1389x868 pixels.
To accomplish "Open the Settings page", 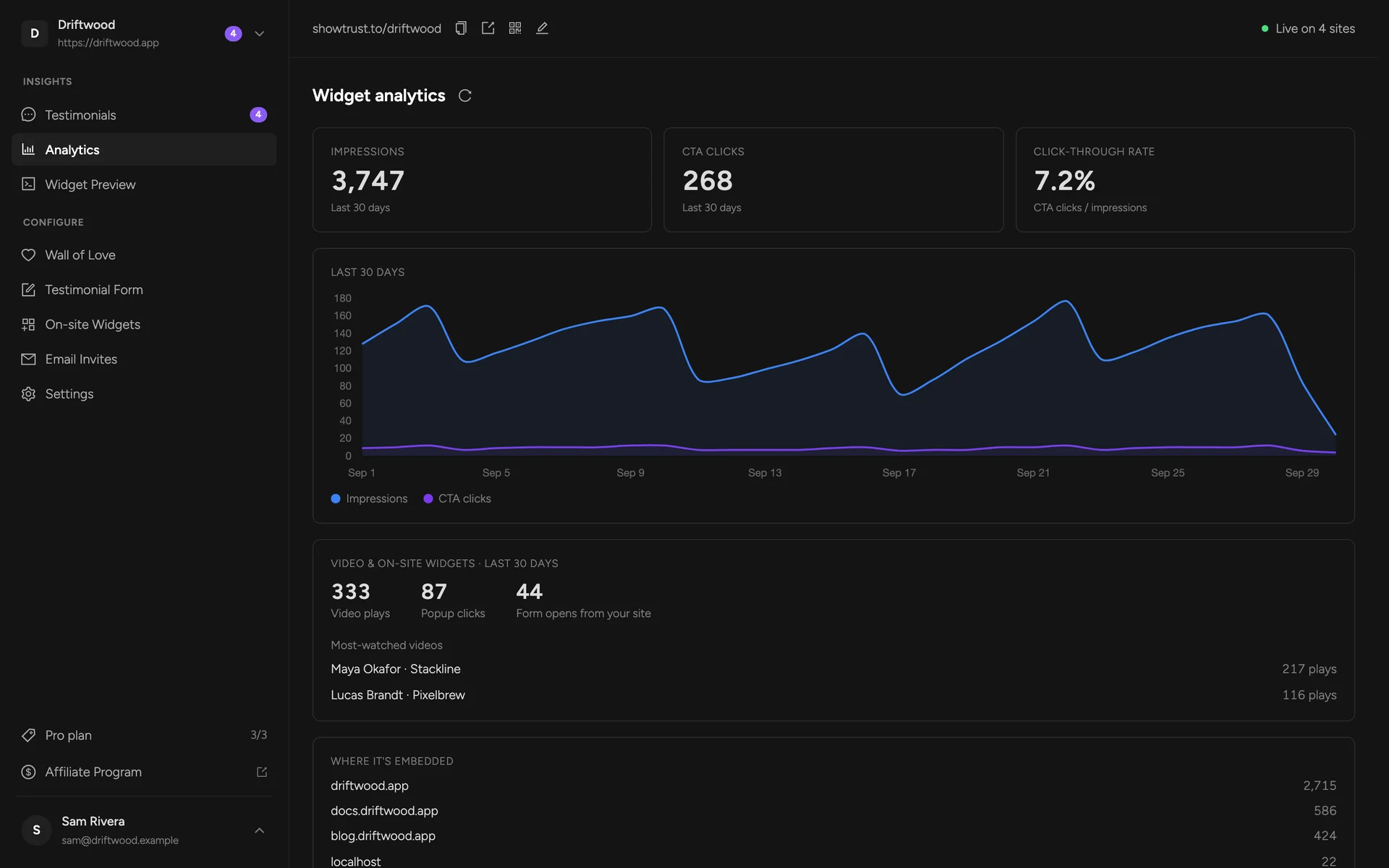I will point(144,393).
